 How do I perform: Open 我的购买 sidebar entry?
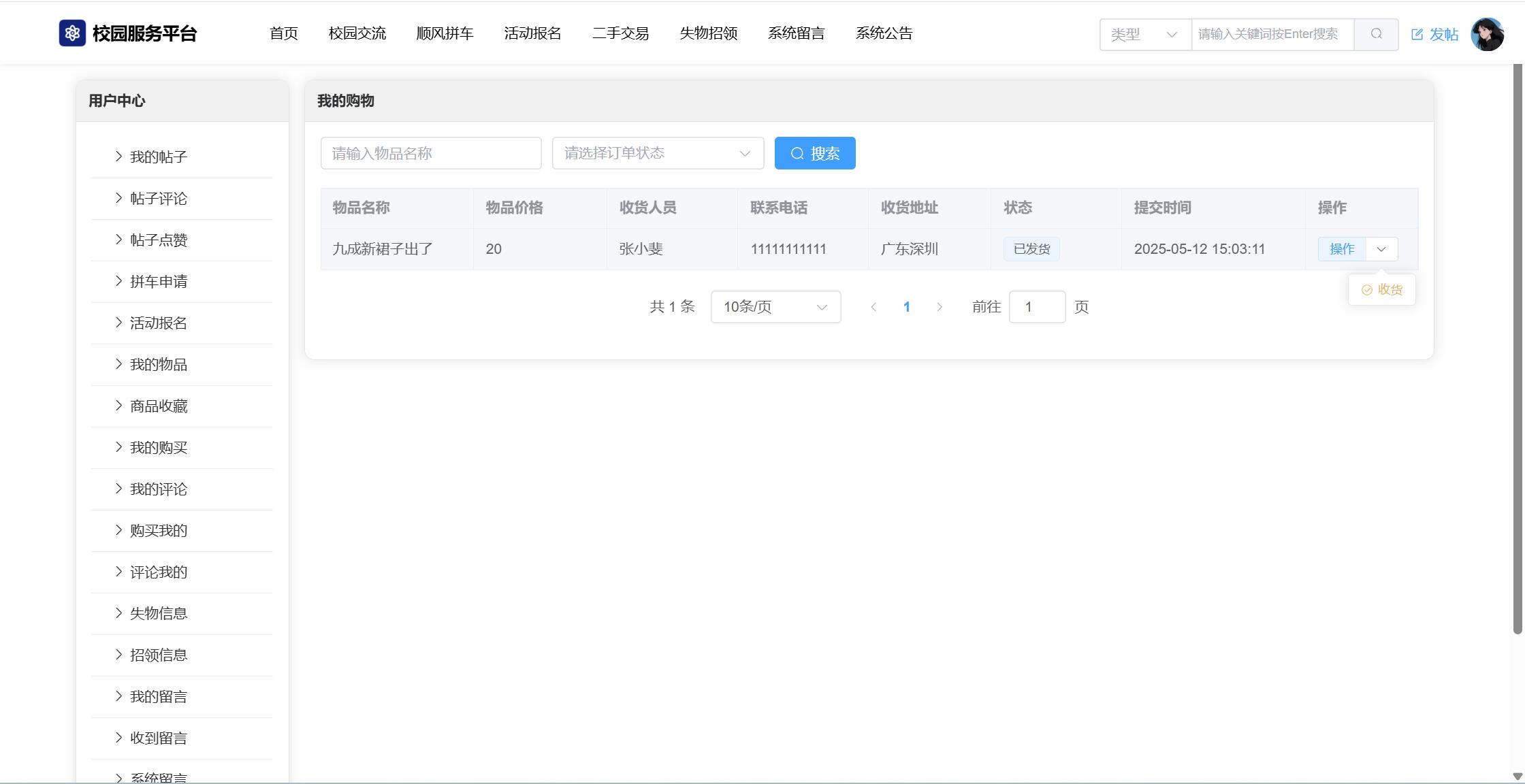point(158,448)
